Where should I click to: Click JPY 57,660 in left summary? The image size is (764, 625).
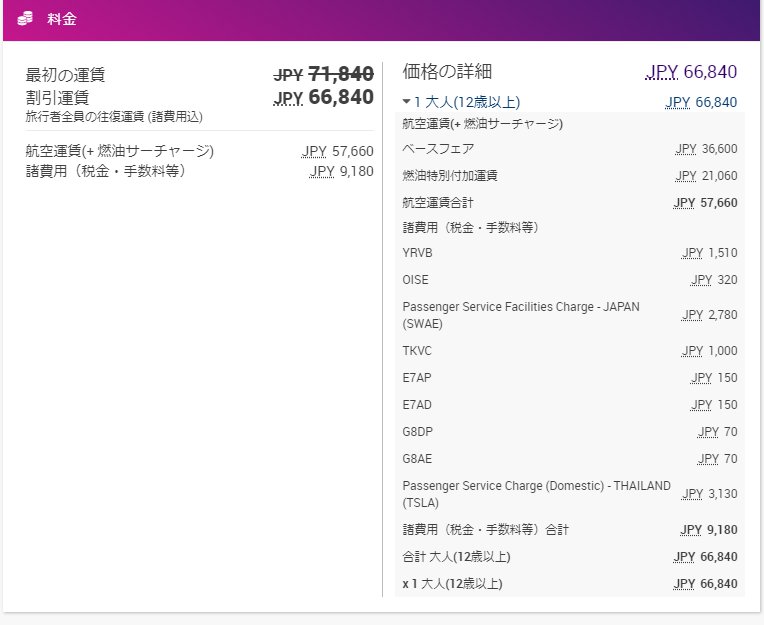coord(338,152)
